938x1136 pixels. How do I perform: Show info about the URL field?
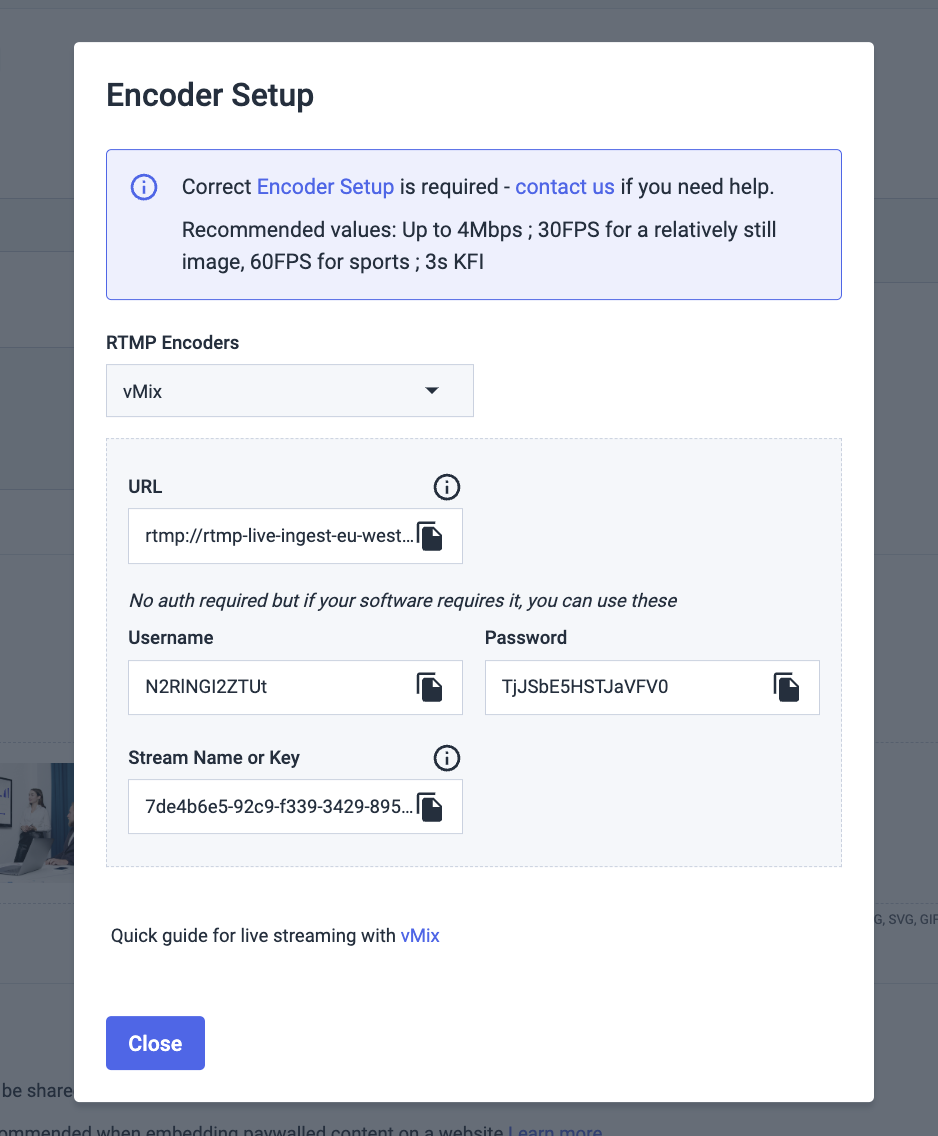coord(447,487)
